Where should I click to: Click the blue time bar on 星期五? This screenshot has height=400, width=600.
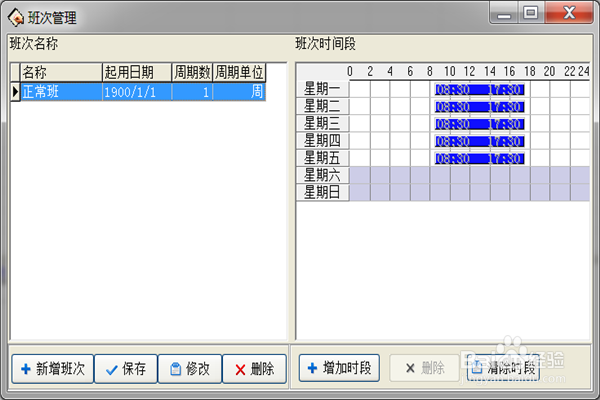pyautogui.click(x=479, y=158)
